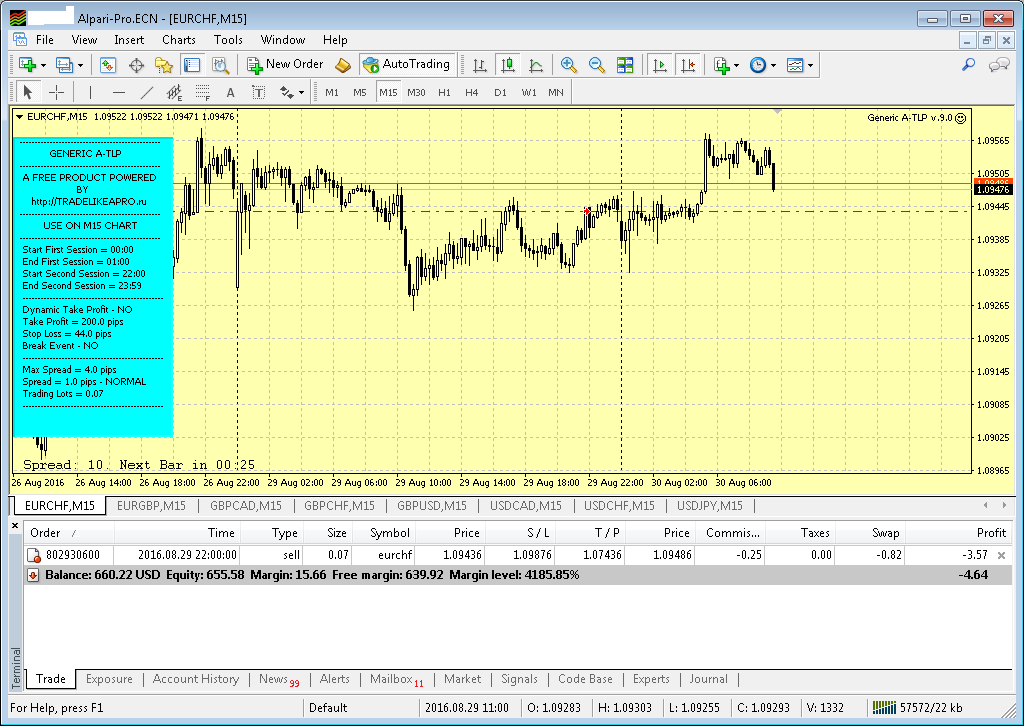Screen dimensions: 1024x726
Task: Toggle chart shift
Action: 688,65
